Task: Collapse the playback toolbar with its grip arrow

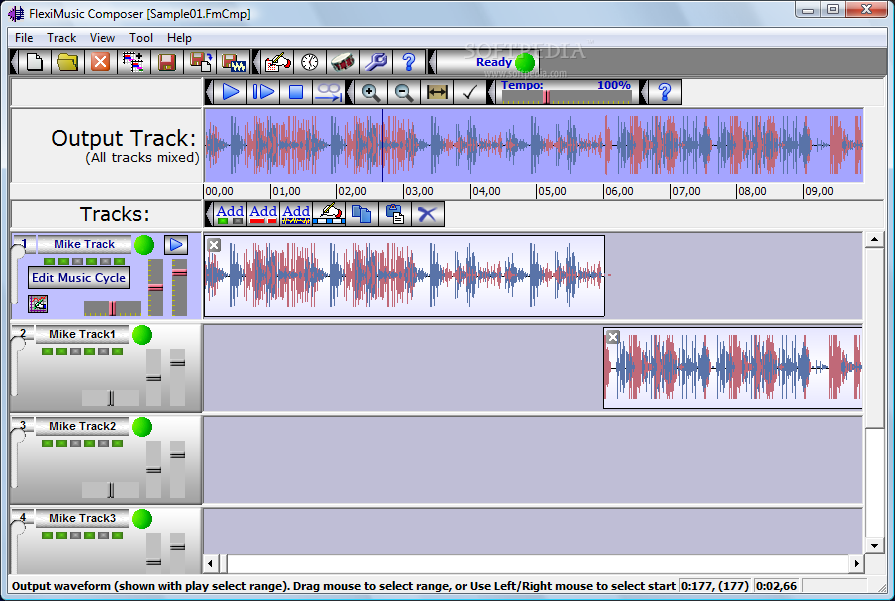Action: (209, 92)
